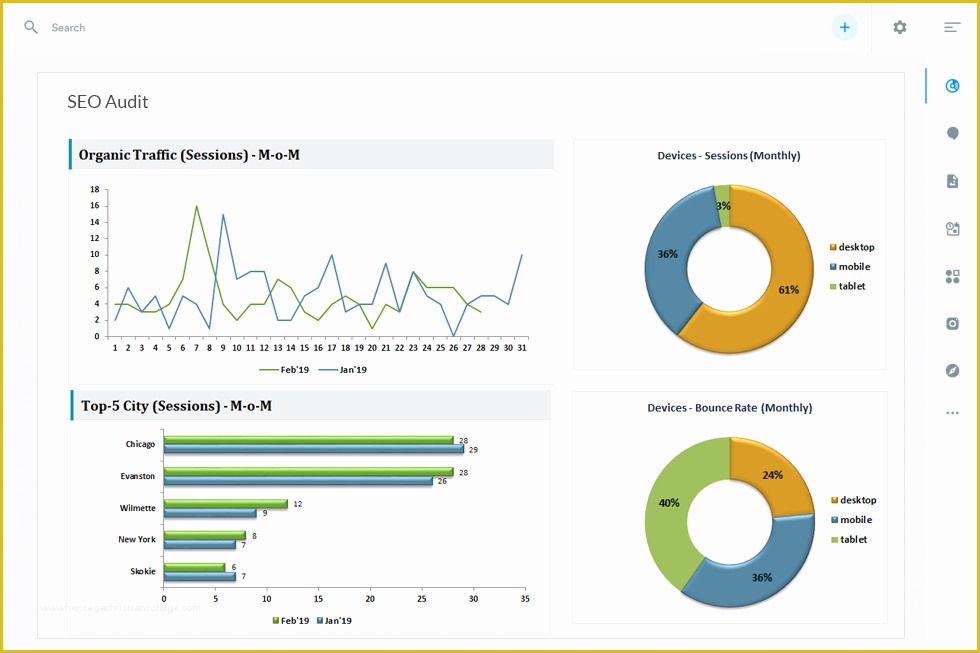Click the Devices - Sessions (Monthly) title
Screen dimensions: 980x653
pos(729,156)
